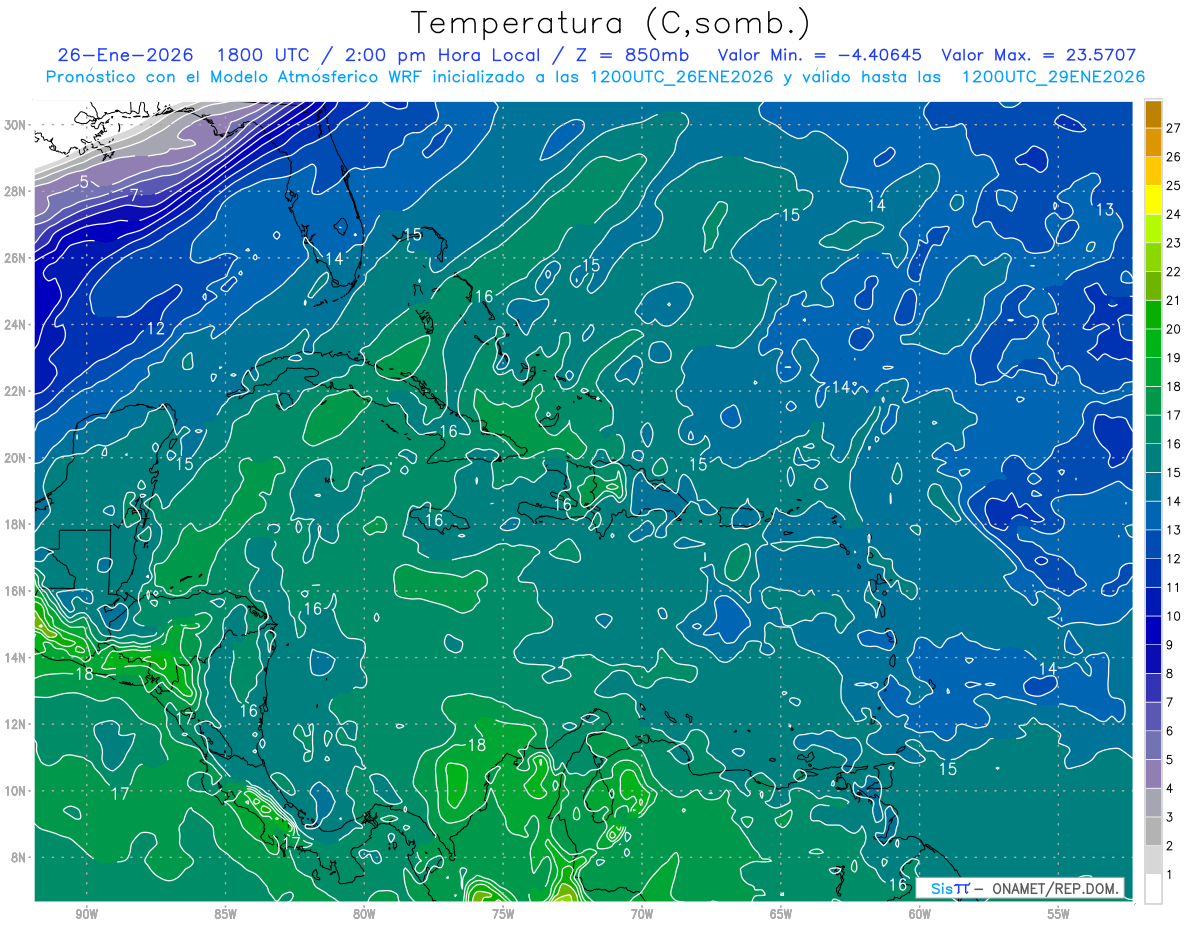
Task: Click the 10N latitude axis label
Action: coord(17,791)
